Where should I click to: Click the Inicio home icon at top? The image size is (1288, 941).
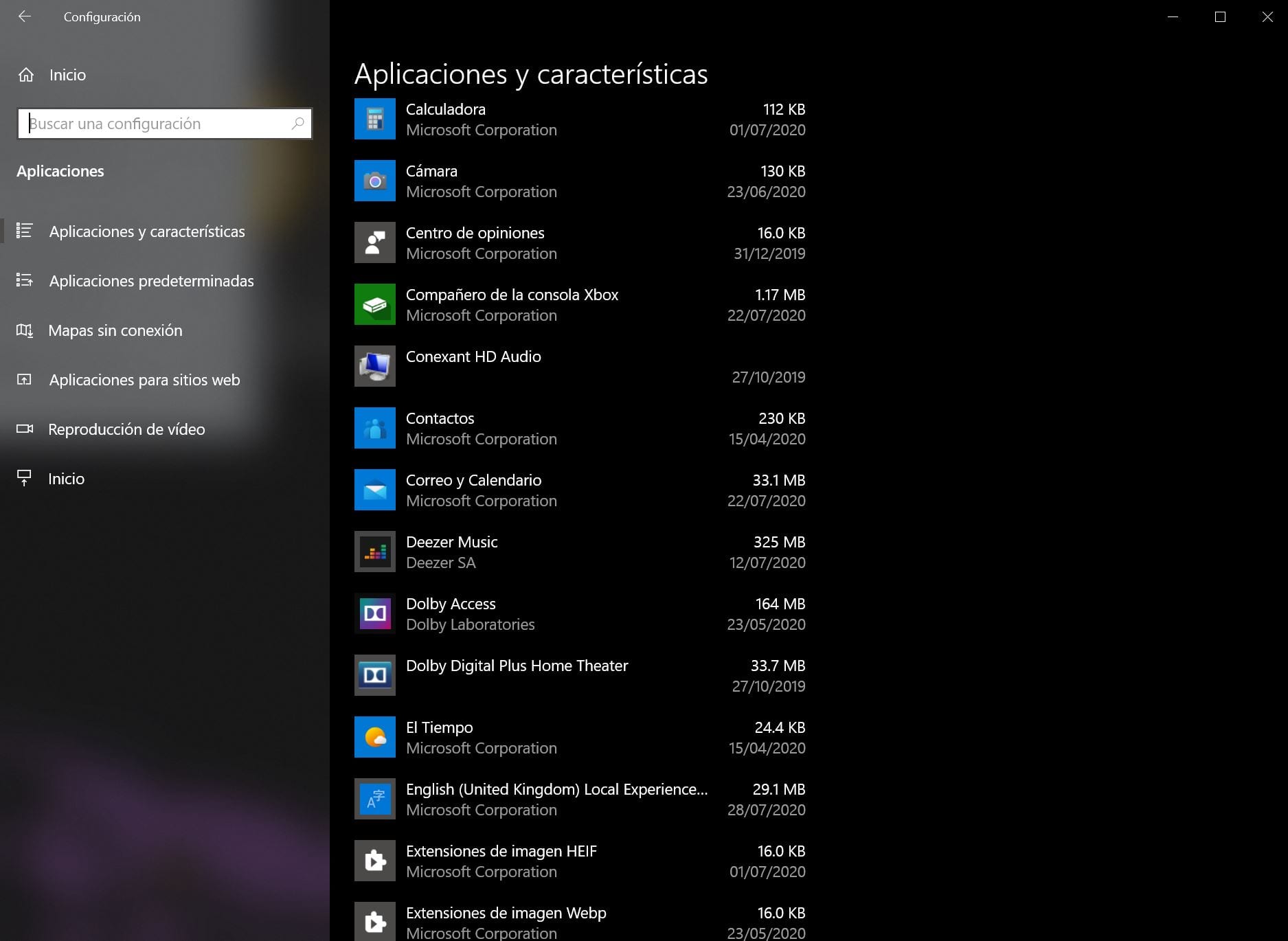[26, 75]
